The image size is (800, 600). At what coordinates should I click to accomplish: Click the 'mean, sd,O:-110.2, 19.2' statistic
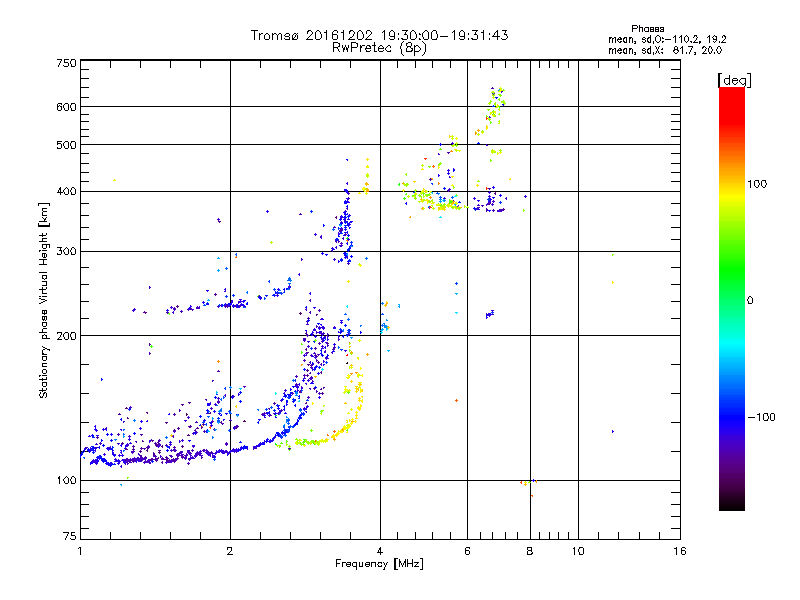point(667,39)
